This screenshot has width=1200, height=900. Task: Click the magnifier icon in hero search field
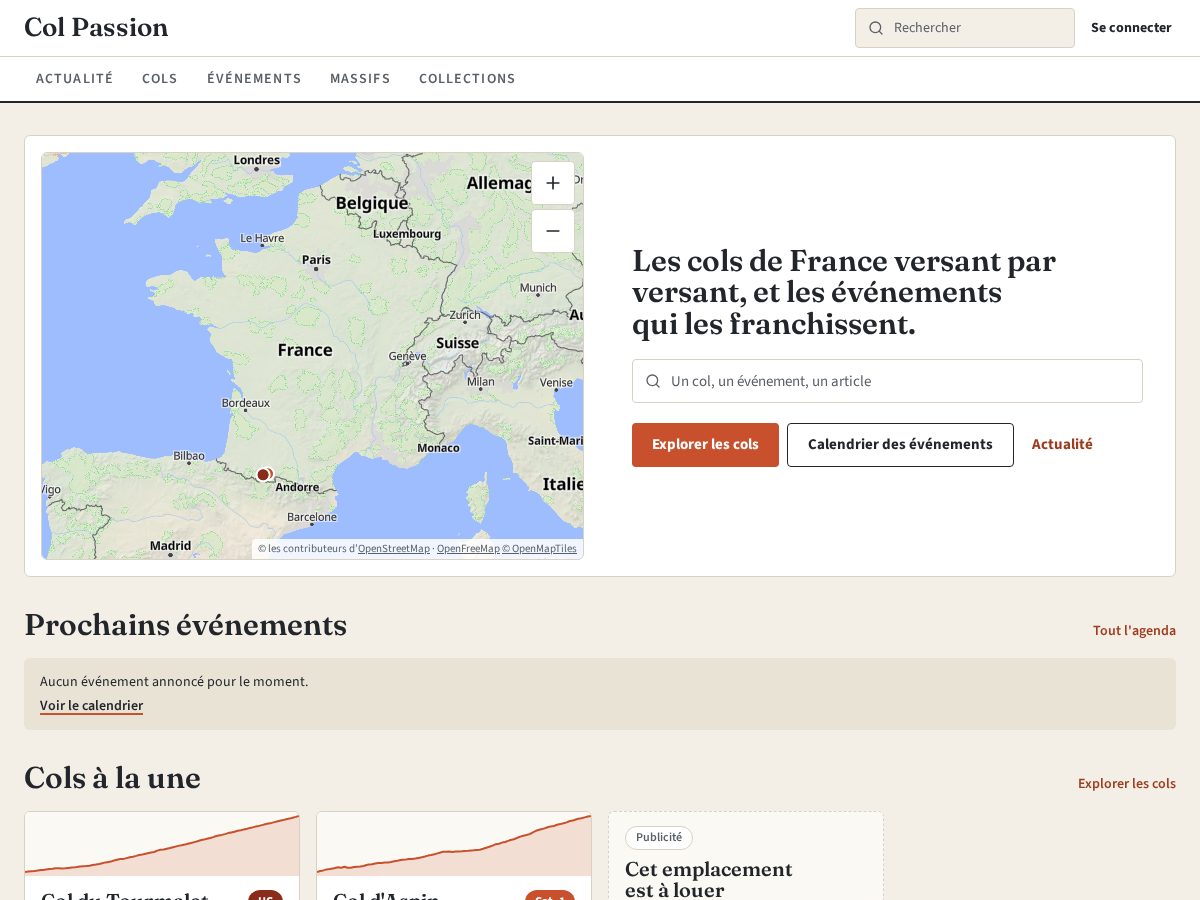pyautogui.click(x=653, y=381)
